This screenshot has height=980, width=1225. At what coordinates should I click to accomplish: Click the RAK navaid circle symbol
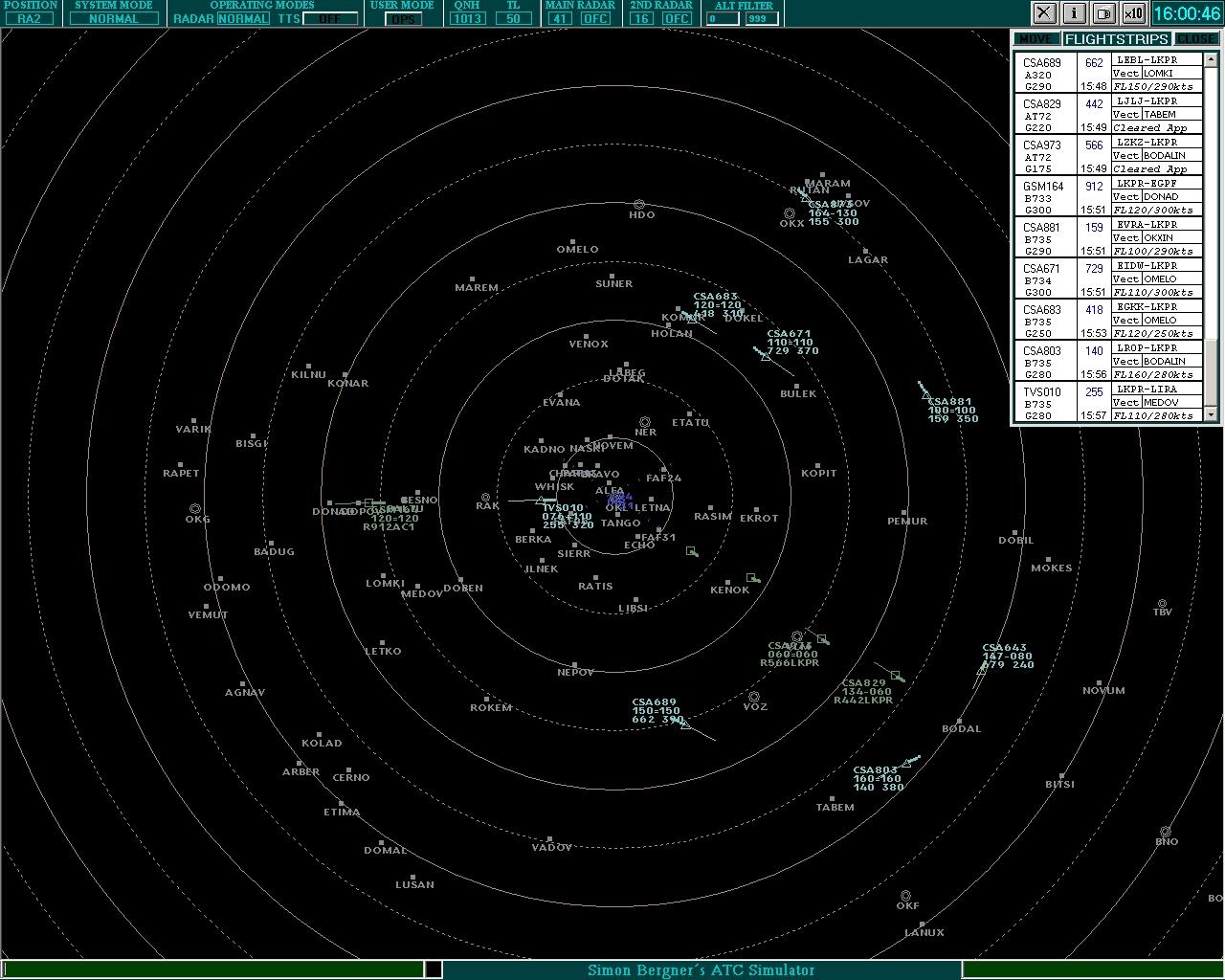[485, 498]
